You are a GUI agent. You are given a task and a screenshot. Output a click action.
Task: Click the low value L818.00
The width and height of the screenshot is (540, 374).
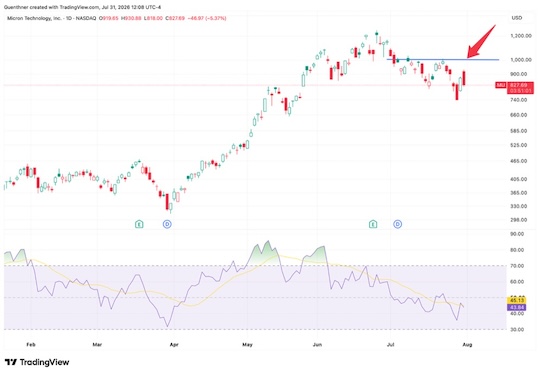pyautogui.click(x=153, y=18)
